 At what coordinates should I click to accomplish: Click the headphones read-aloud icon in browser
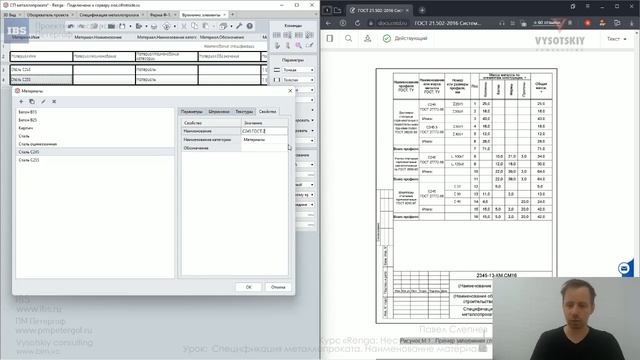coord(502,23)
